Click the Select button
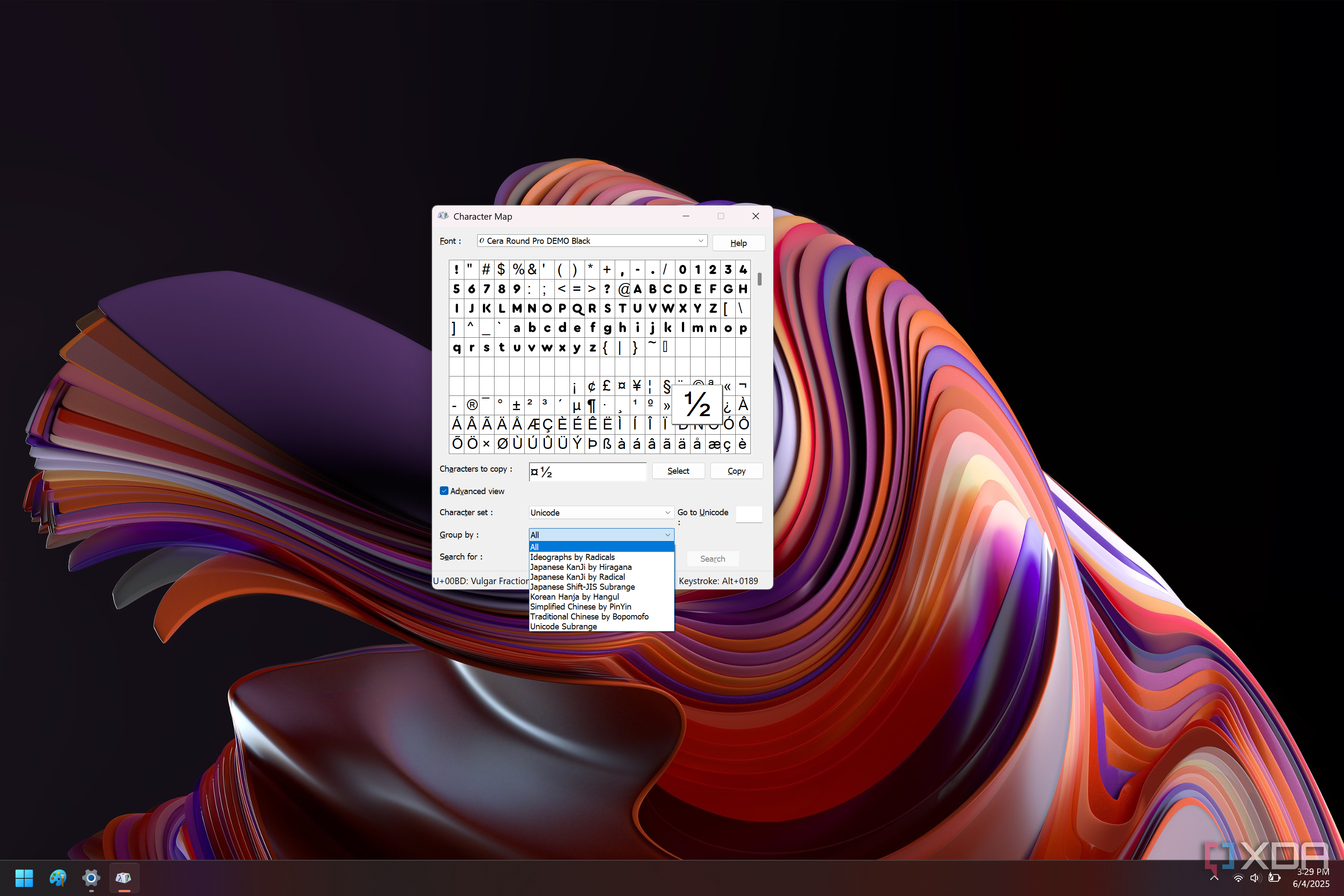 [678, 471]
